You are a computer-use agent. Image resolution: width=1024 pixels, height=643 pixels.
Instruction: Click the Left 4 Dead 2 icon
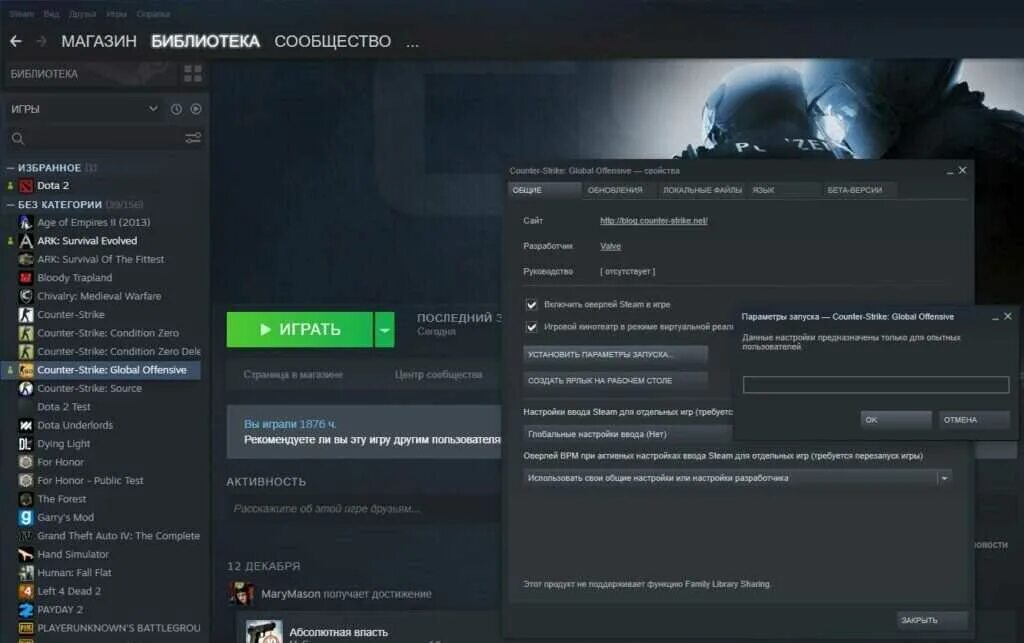(x=25, y=591)
